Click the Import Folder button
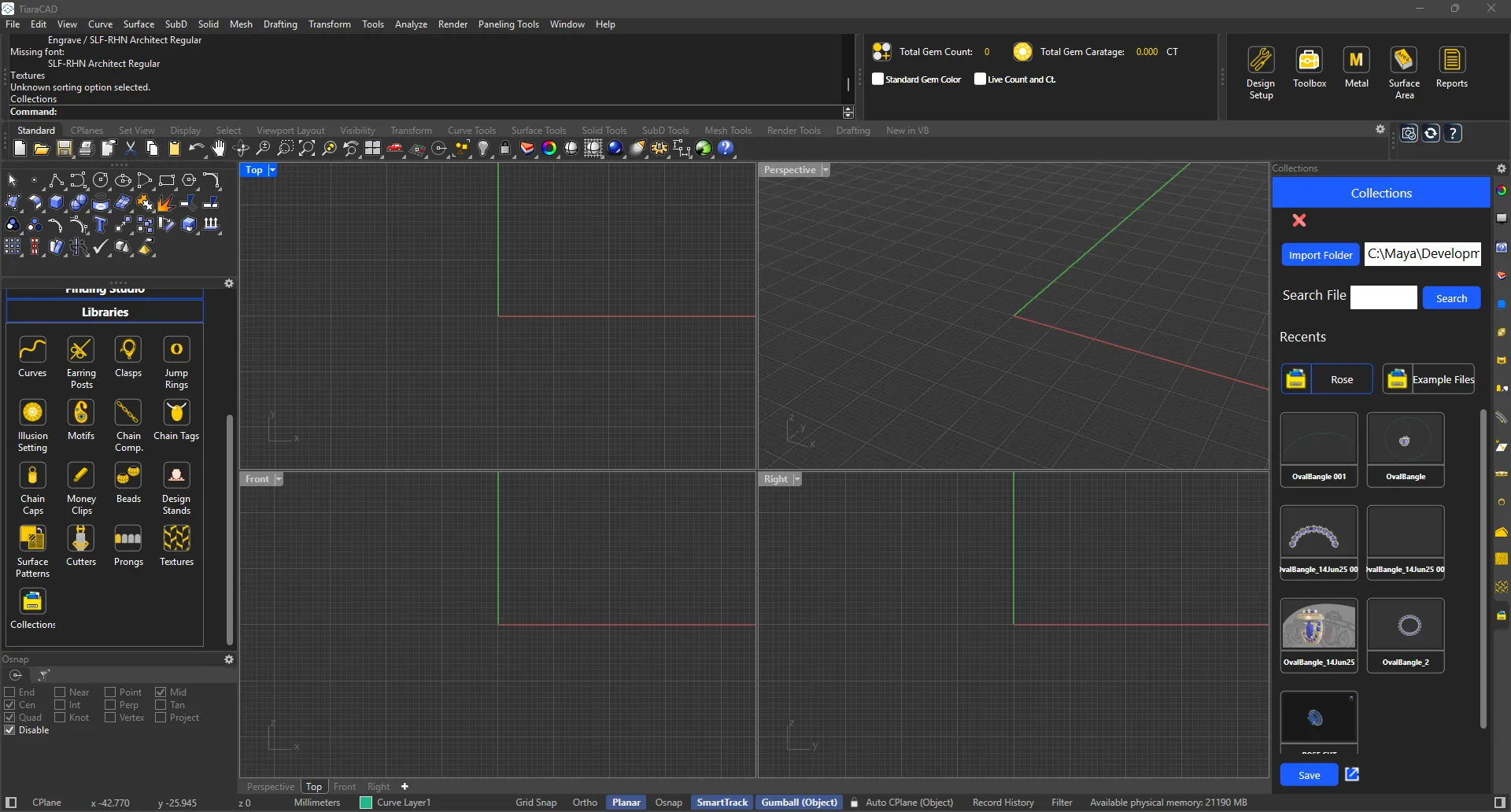The height and width of the screenshot is (812, 1511). [x=1320, y=255]
